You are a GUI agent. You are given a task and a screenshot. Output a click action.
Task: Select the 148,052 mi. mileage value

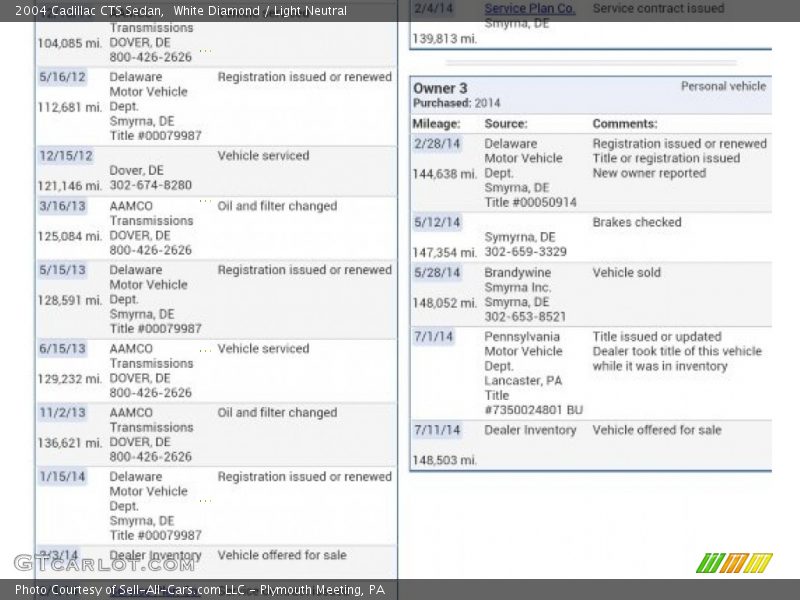click(x=444, y=303)
